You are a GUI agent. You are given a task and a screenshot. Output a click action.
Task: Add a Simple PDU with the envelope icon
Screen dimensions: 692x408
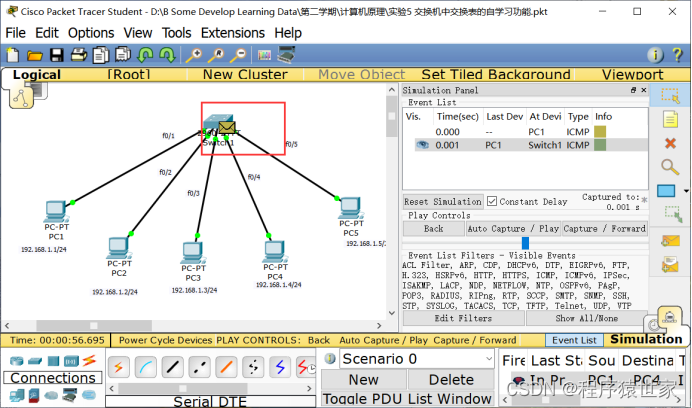click(x=670, y=241)
